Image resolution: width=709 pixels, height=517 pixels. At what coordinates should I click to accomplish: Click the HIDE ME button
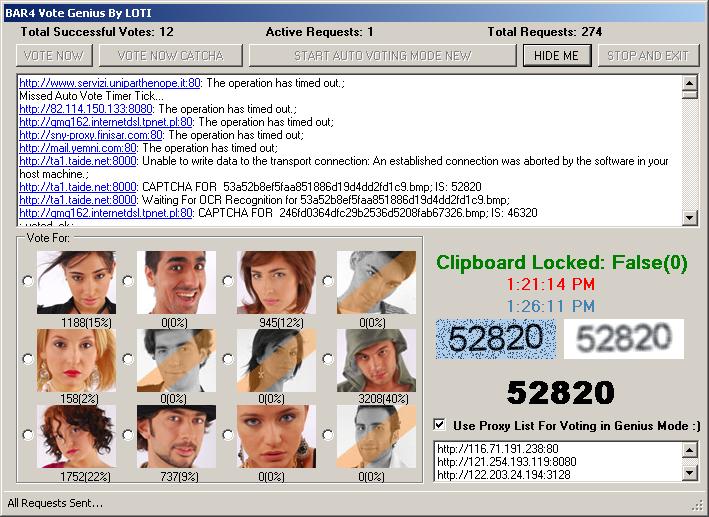(x=557, y=56)
